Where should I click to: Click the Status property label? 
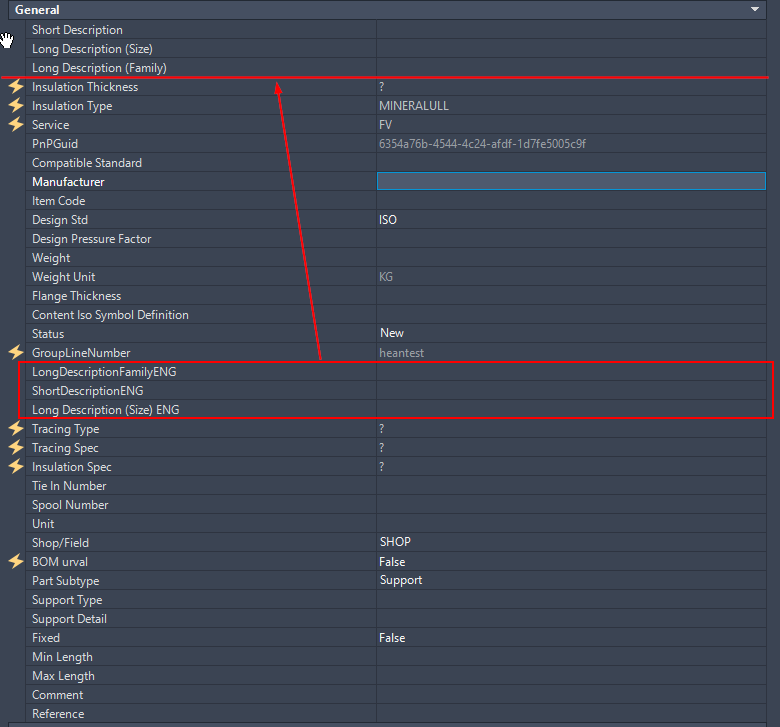click(x=48, y=333)
